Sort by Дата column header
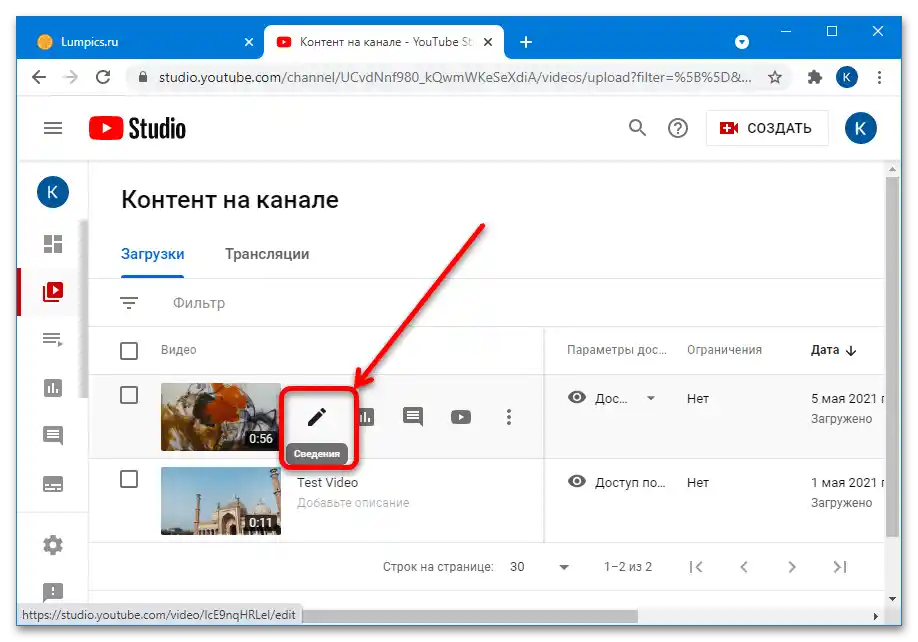 click(833, 350)
